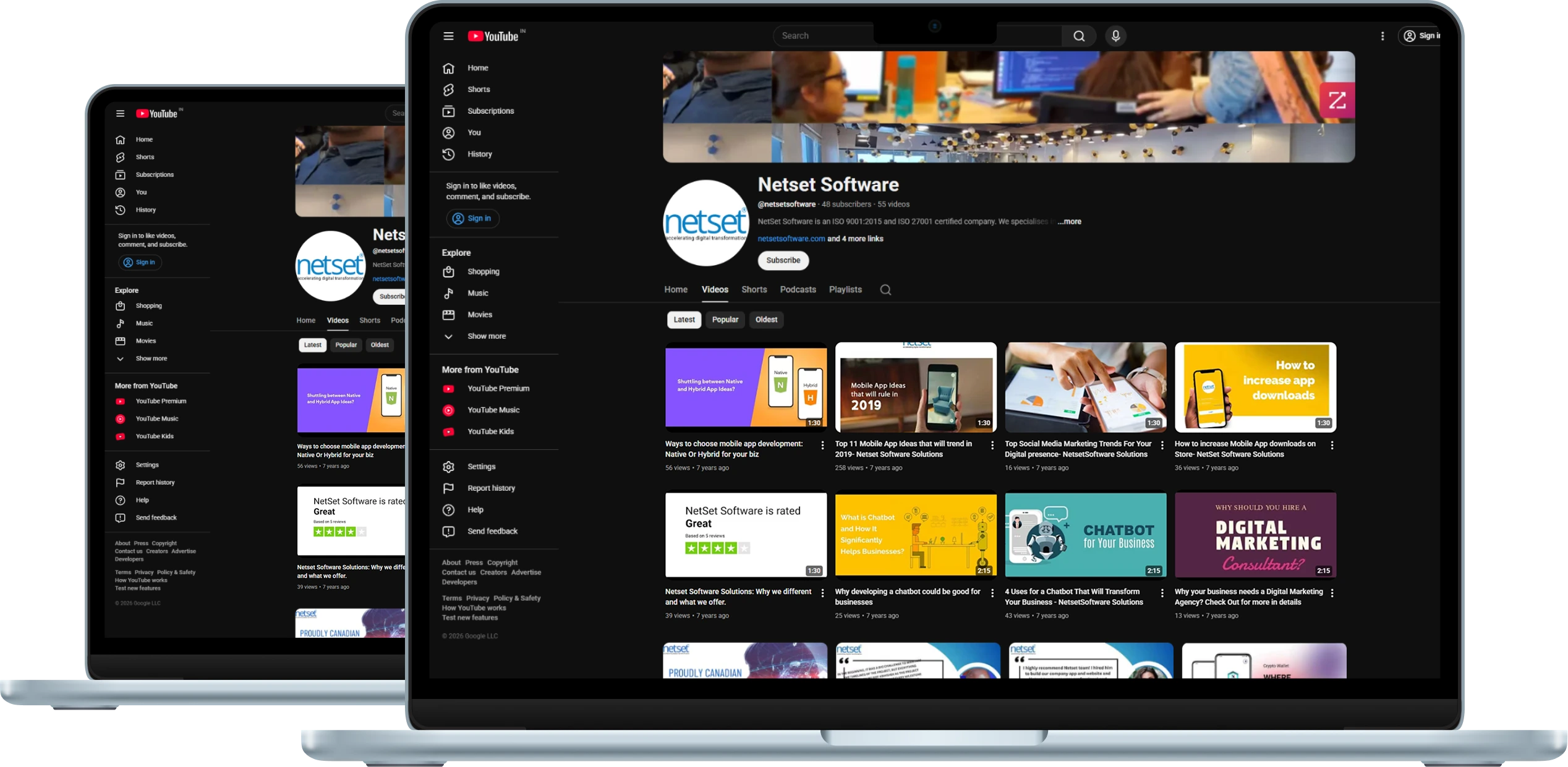This screenshot has height=767, width=1568.
Task: Open the netsetsoftware.com link
Action: coord(791,239)
